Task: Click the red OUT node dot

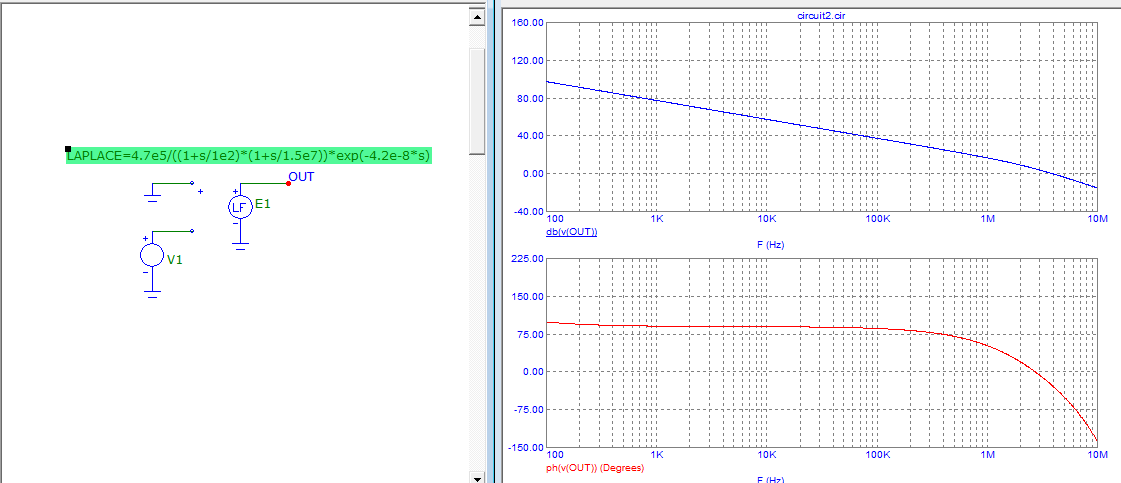Action: (x=288, y=184)
